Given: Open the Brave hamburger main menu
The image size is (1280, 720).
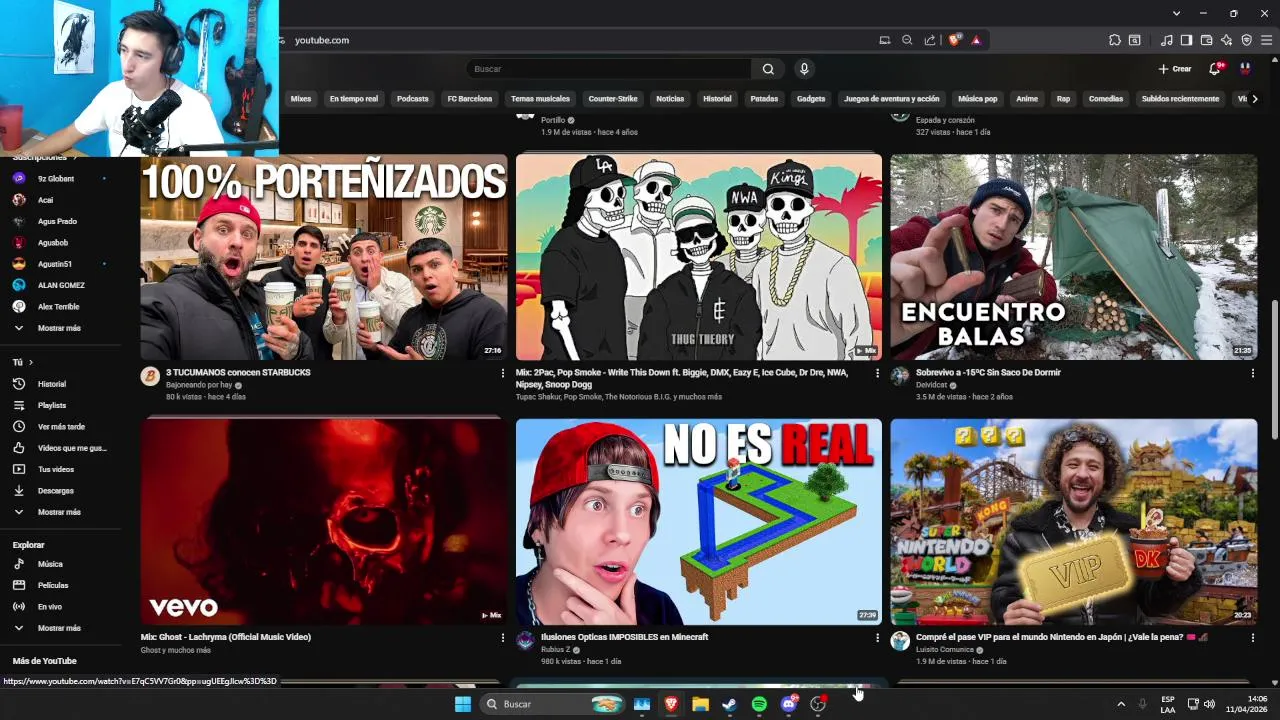Looking at the screenshot, I should 1266,40.
